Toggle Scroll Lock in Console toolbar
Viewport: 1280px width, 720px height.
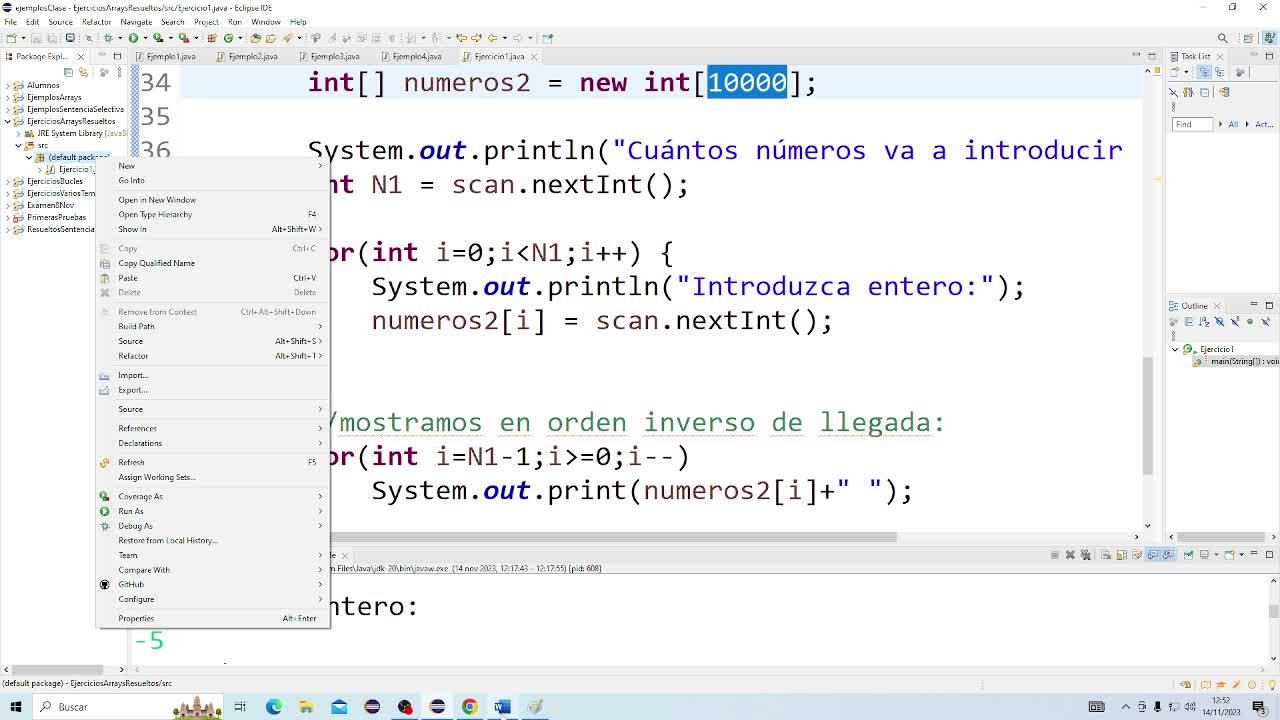(1122, 555)
